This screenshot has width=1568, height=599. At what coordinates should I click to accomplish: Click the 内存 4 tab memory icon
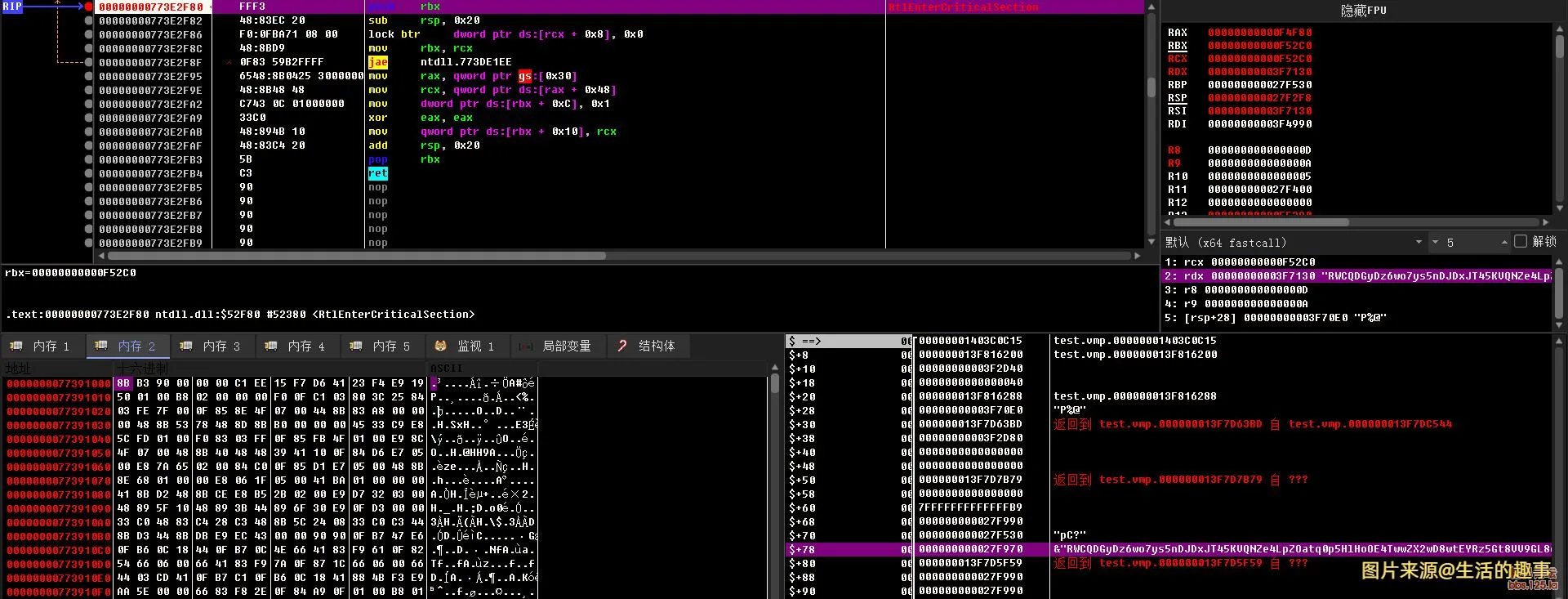(270, 346)
